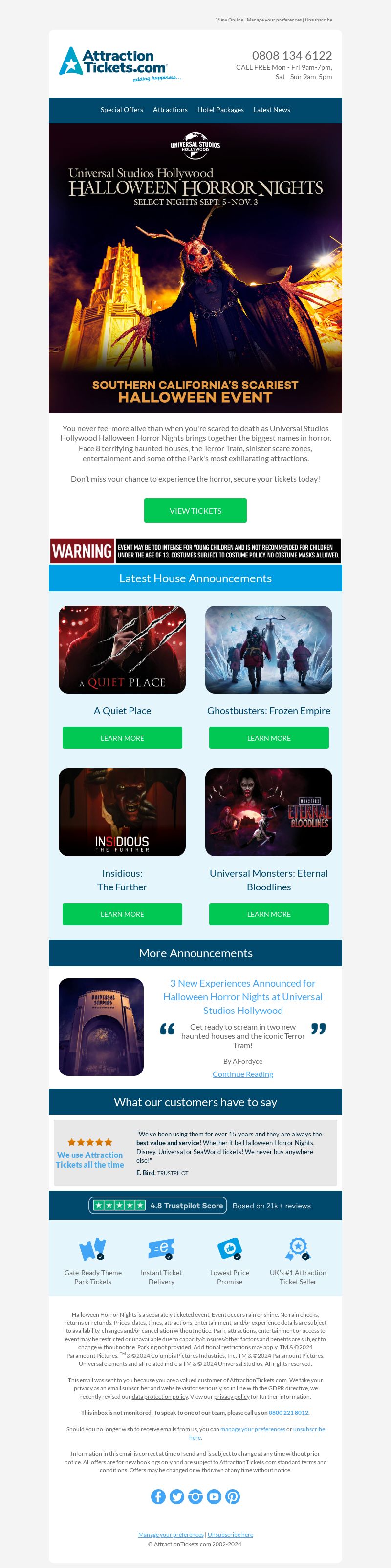391x1568 pixels.
Task: Click the Gate-Ready Theme Park Tickets icon
Action: (x=92, y=1249)
